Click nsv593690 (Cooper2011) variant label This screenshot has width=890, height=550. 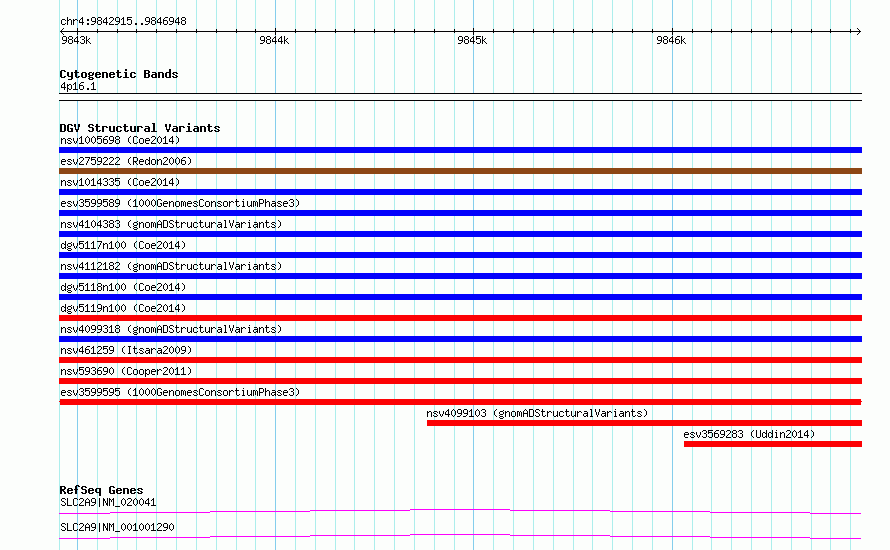click(x=126, y=371)
